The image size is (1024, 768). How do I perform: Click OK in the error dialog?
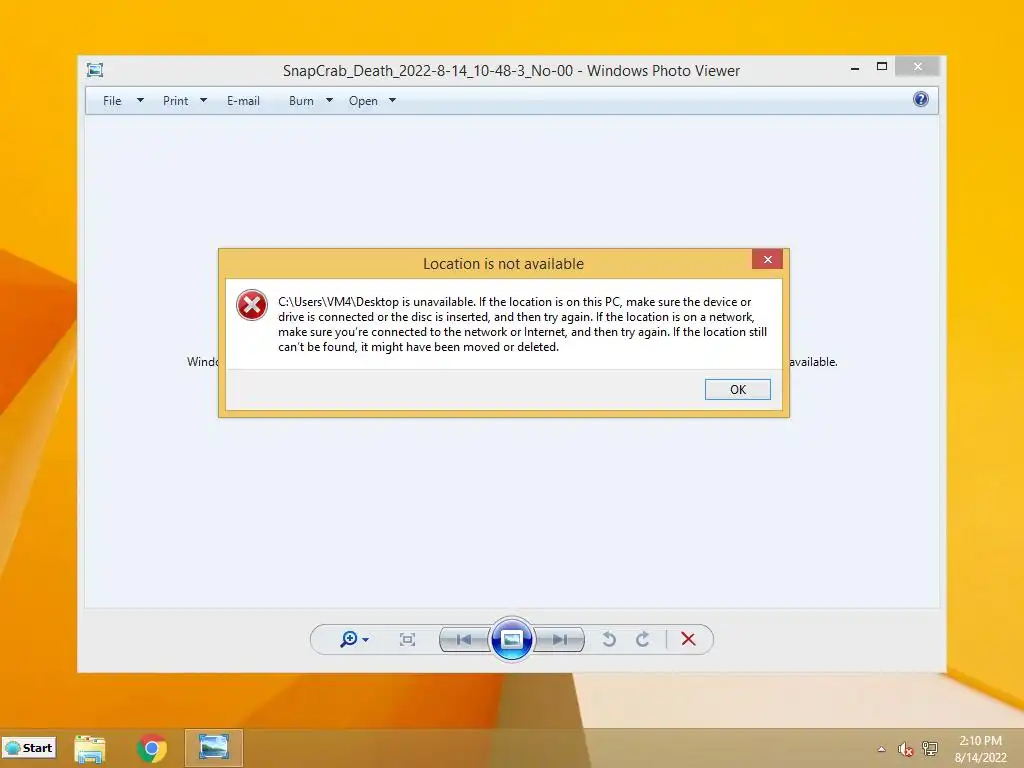point(737,389)
